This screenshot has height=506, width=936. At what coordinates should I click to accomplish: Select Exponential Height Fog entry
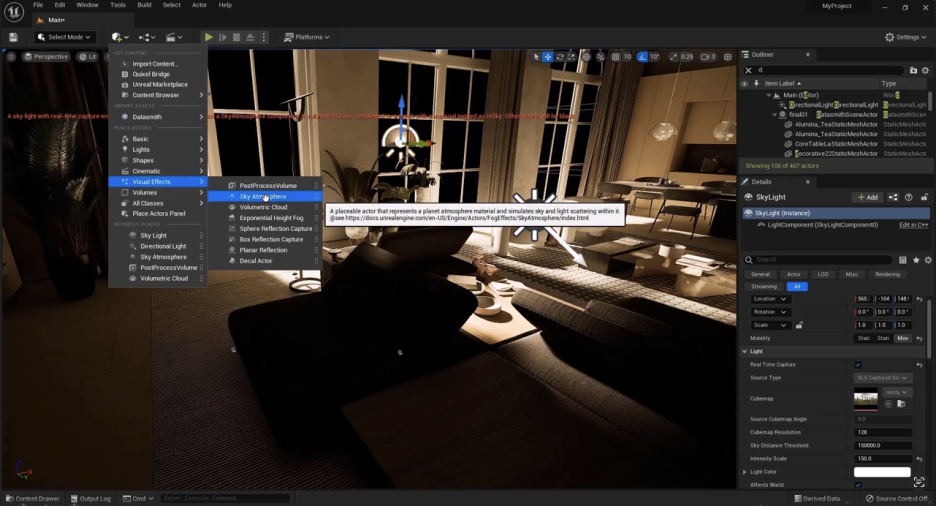(x=264, y=218)
